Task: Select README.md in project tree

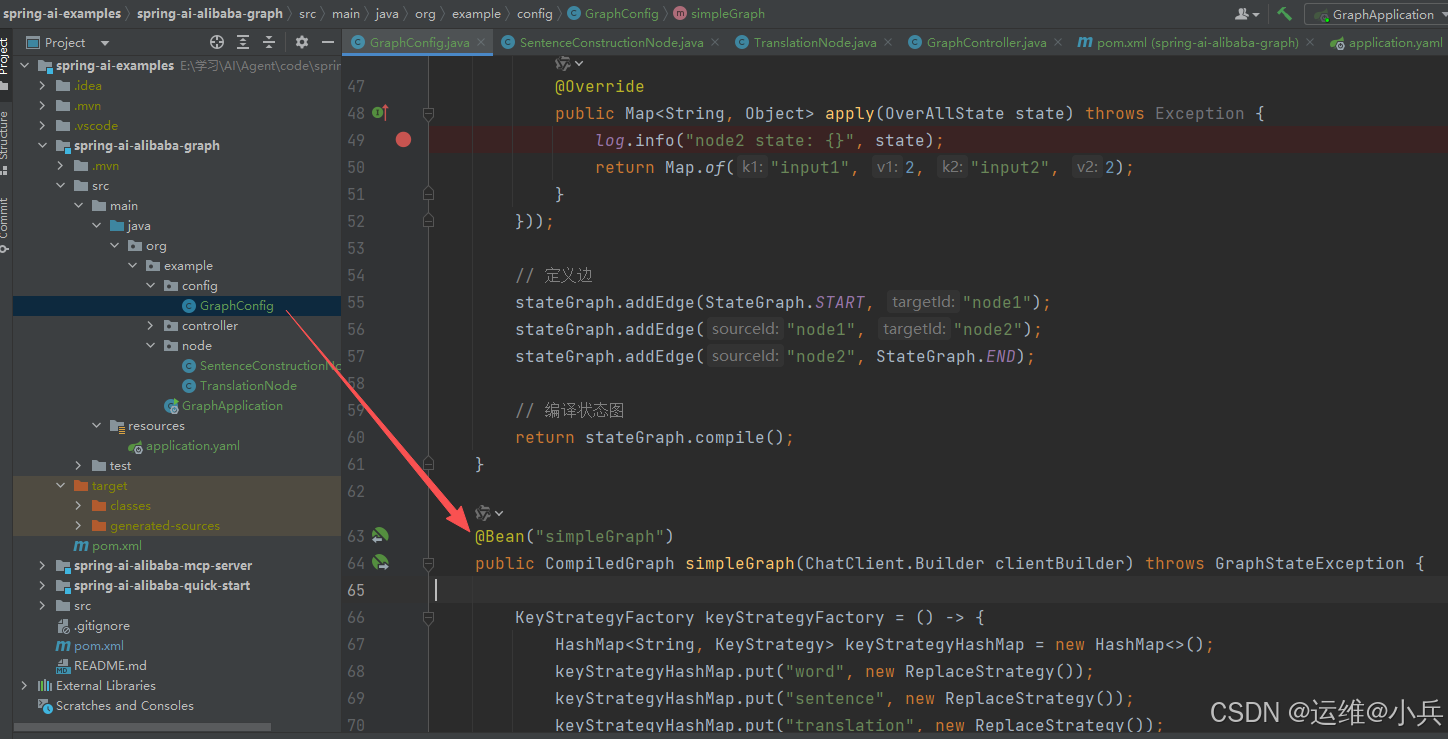Action: click(x=110, y=665)
